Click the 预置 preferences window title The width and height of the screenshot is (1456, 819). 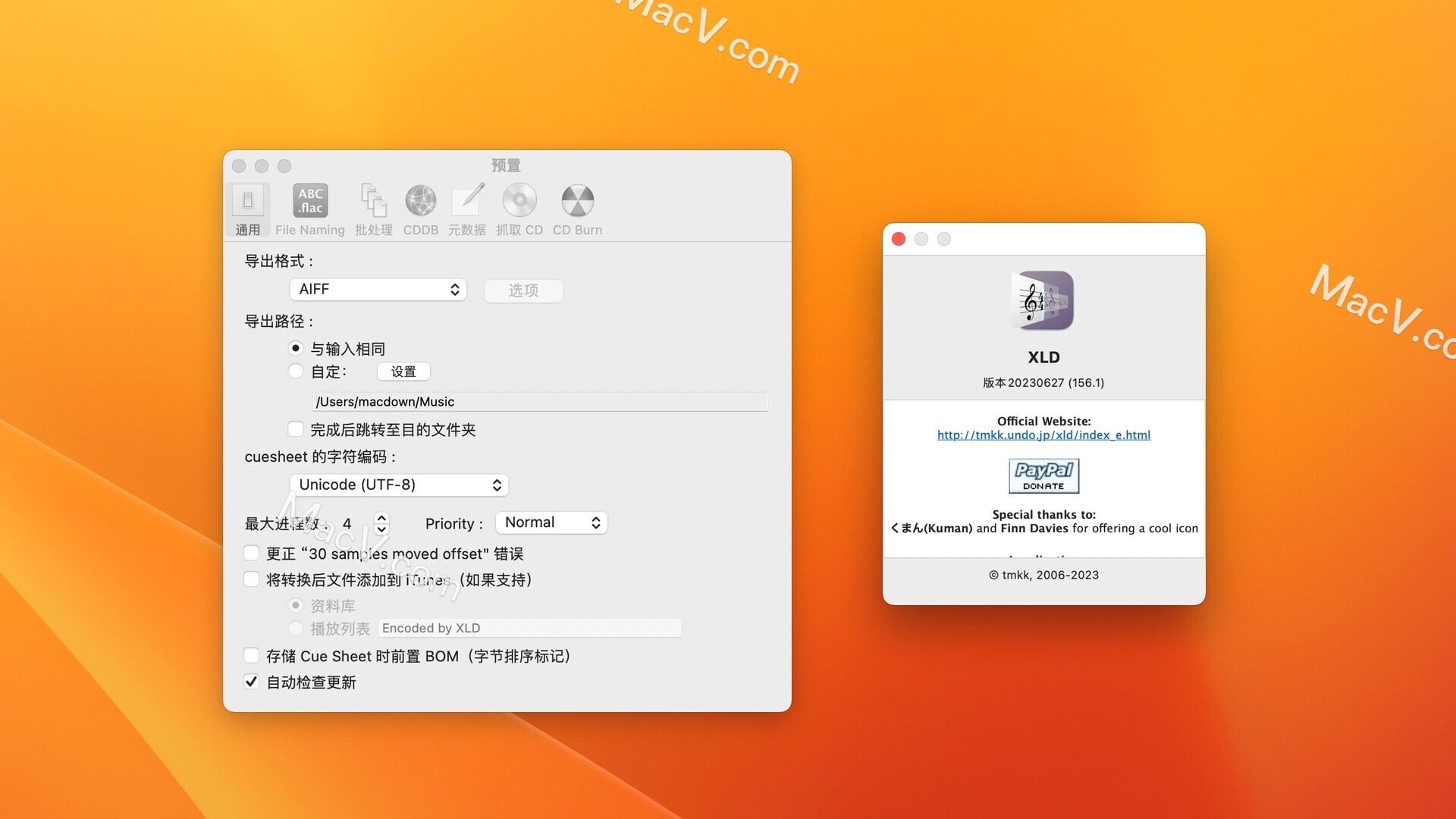click(x=506, y=165)
